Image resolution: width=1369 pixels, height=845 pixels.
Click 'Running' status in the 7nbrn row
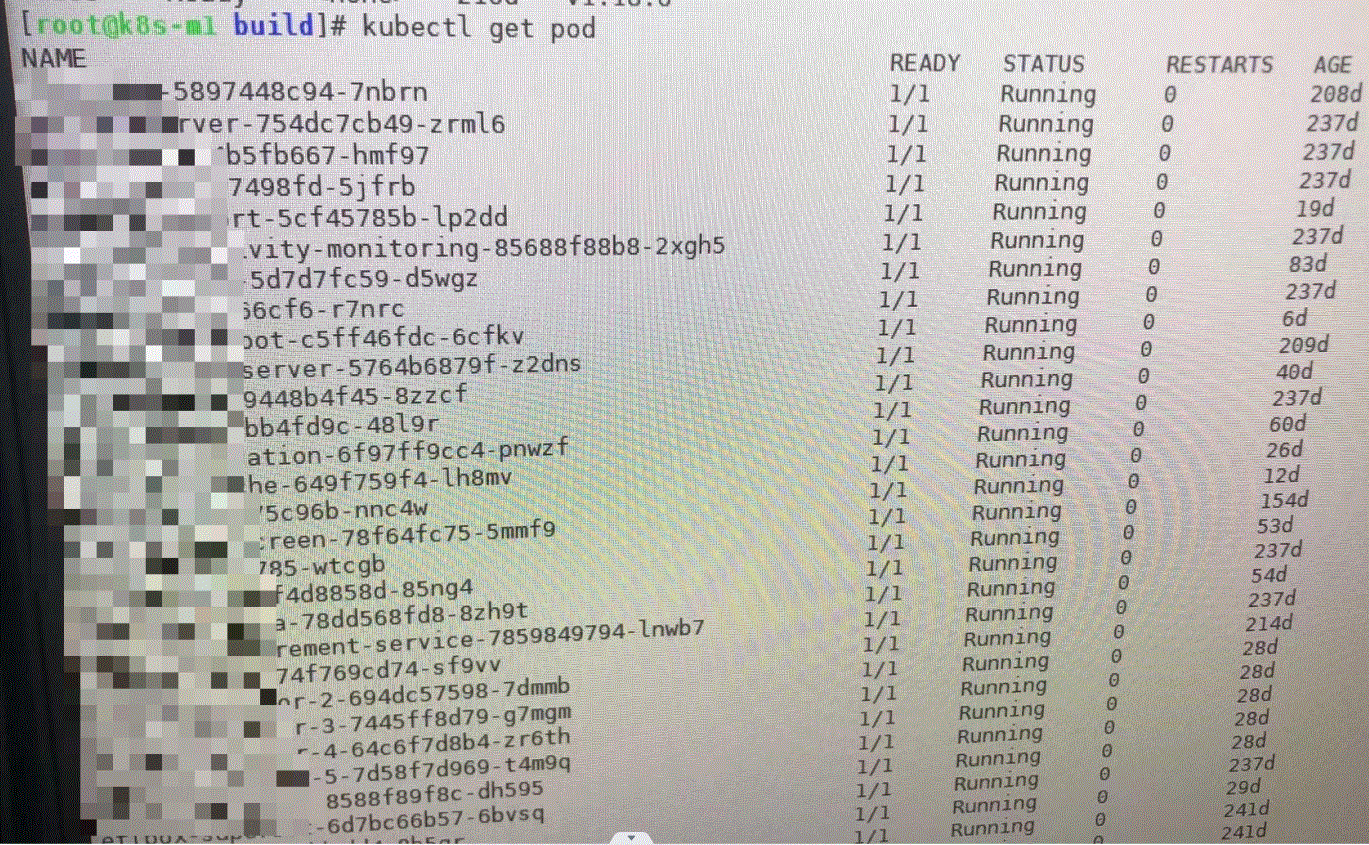pos(1048,96)
